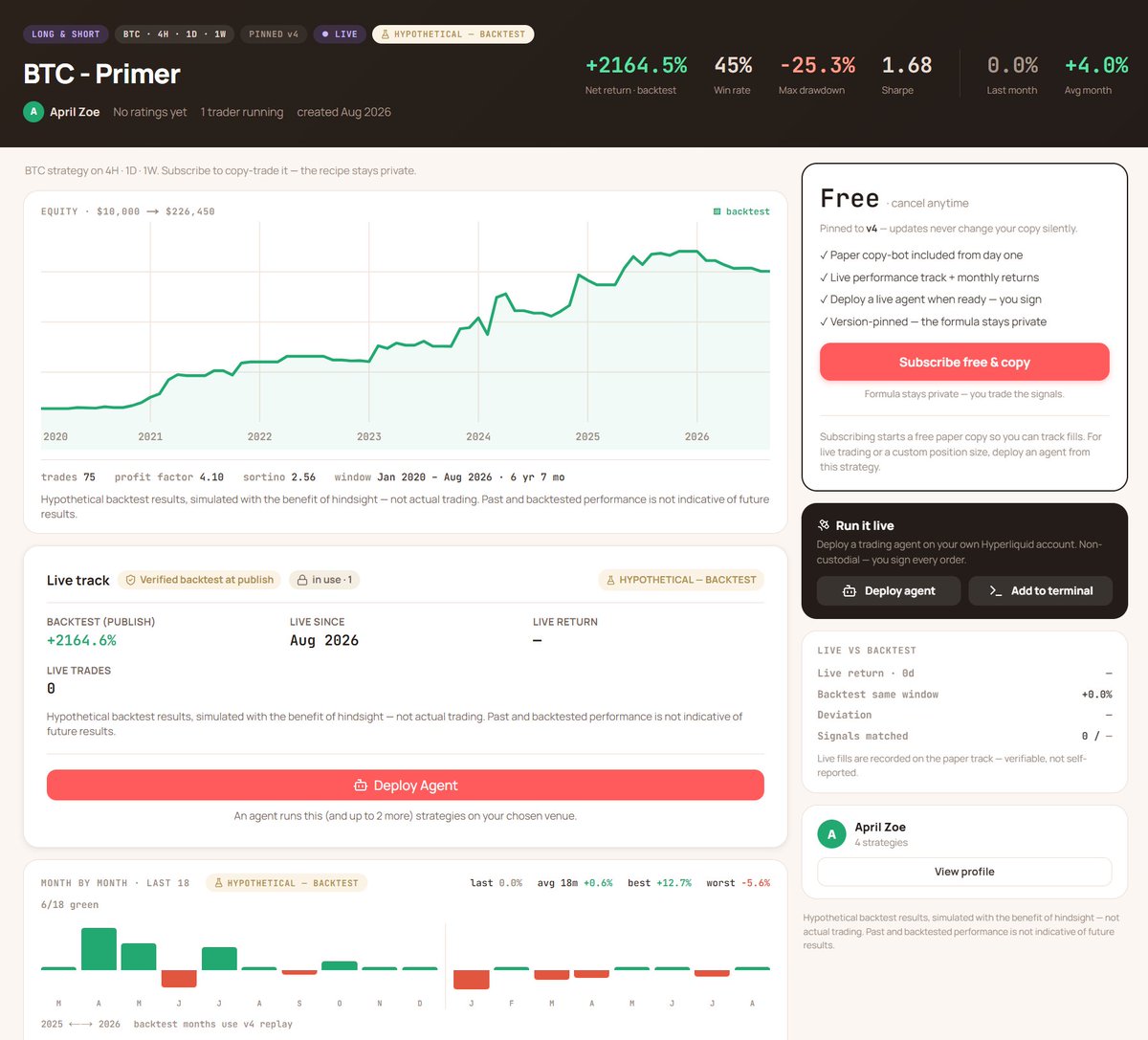Click 'created Aug 2026' text
The height and width of the screenshot is (1040, 1148).
tap(344, 112)
